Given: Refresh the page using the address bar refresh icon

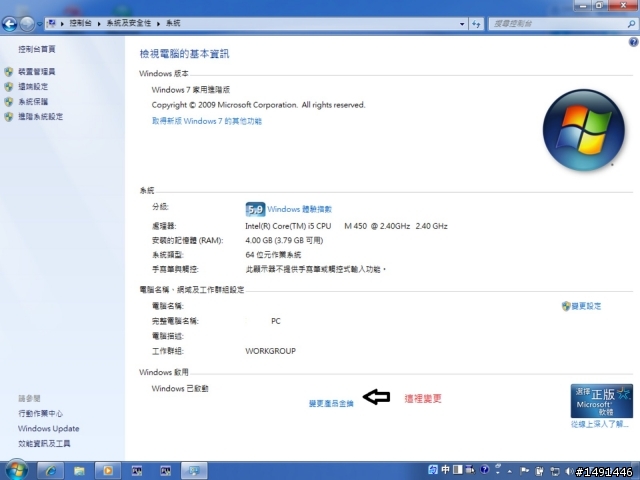Looking at the screenshot, I should 476,24.
